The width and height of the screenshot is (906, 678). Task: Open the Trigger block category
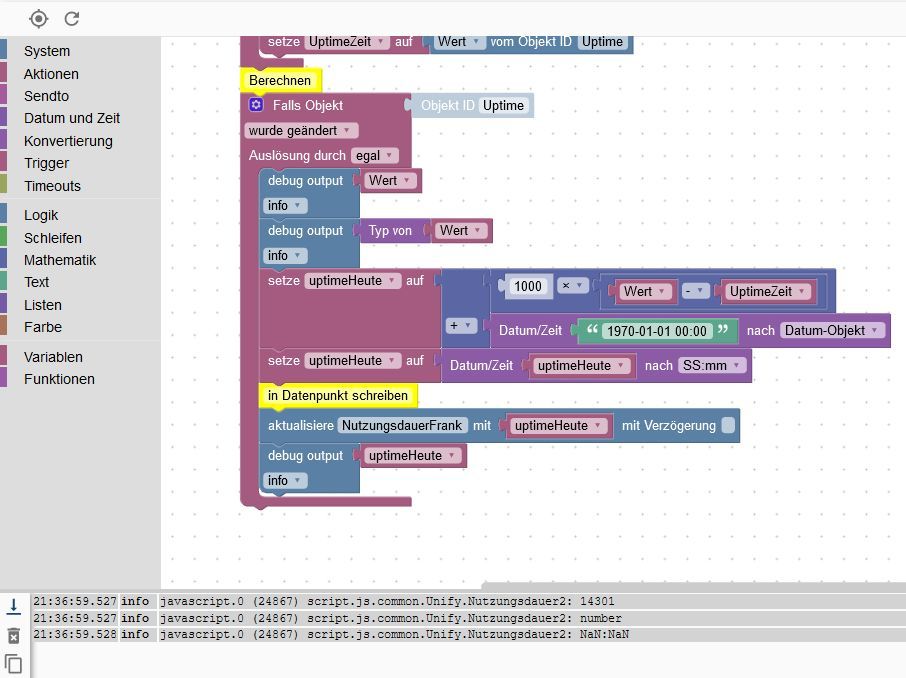(46, 163)
